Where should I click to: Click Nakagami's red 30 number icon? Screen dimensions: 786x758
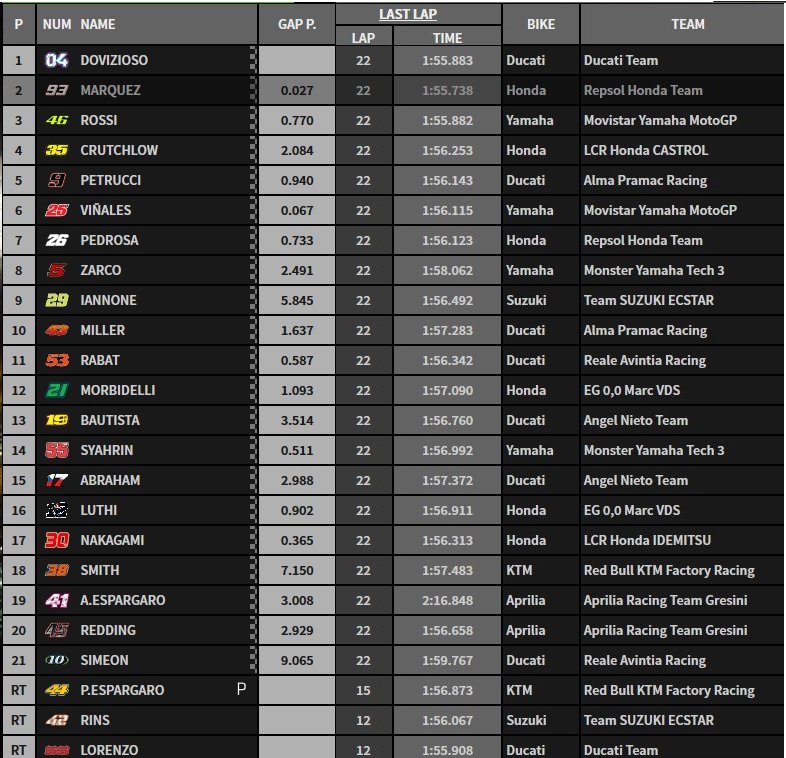56,540
